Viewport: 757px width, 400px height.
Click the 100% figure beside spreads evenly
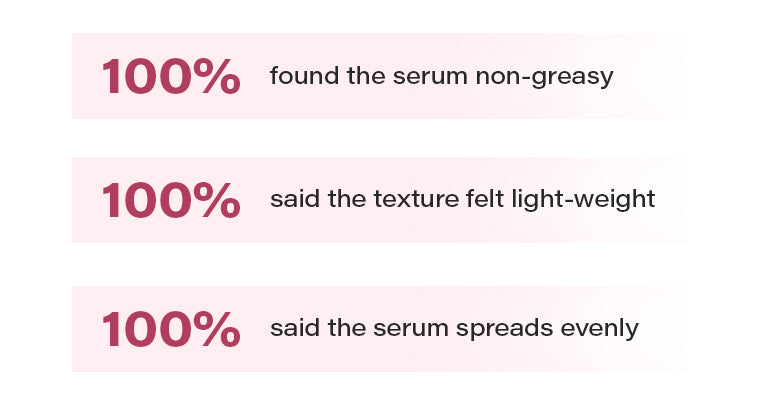(x=171, y=329)
